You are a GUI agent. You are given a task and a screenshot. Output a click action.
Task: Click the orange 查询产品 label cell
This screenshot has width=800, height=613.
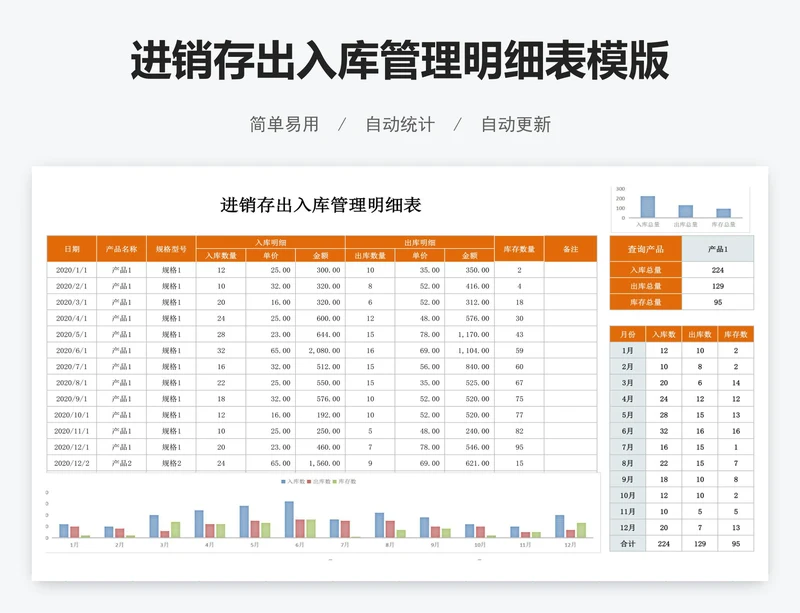point(645,249)
